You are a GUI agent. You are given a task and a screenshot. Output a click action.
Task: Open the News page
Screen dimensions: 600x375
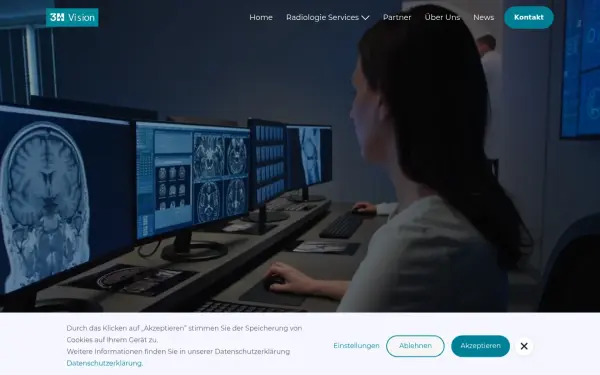click(484, 17)
